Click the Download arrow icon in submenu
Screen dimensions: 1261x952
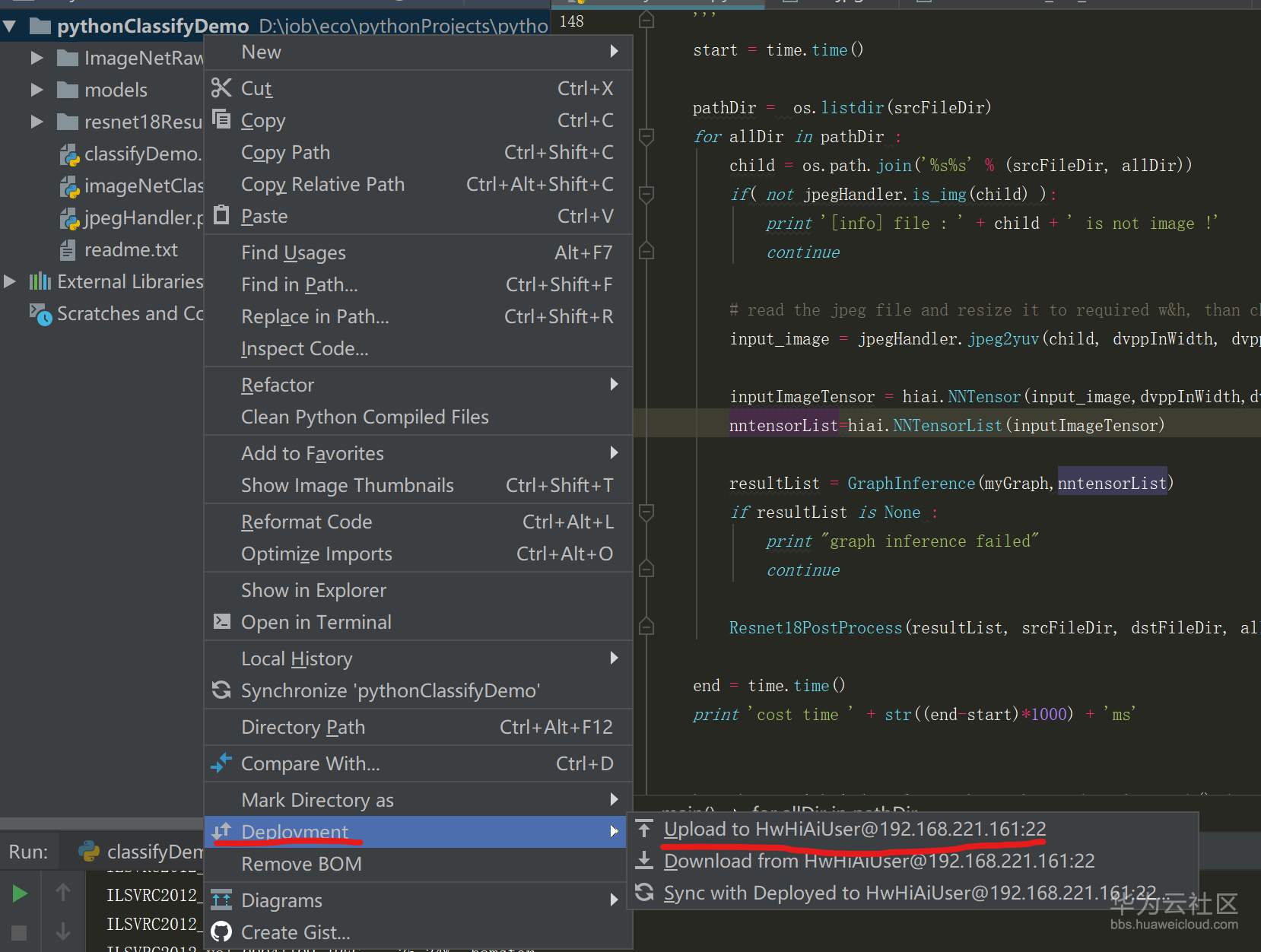pos(644,860)
